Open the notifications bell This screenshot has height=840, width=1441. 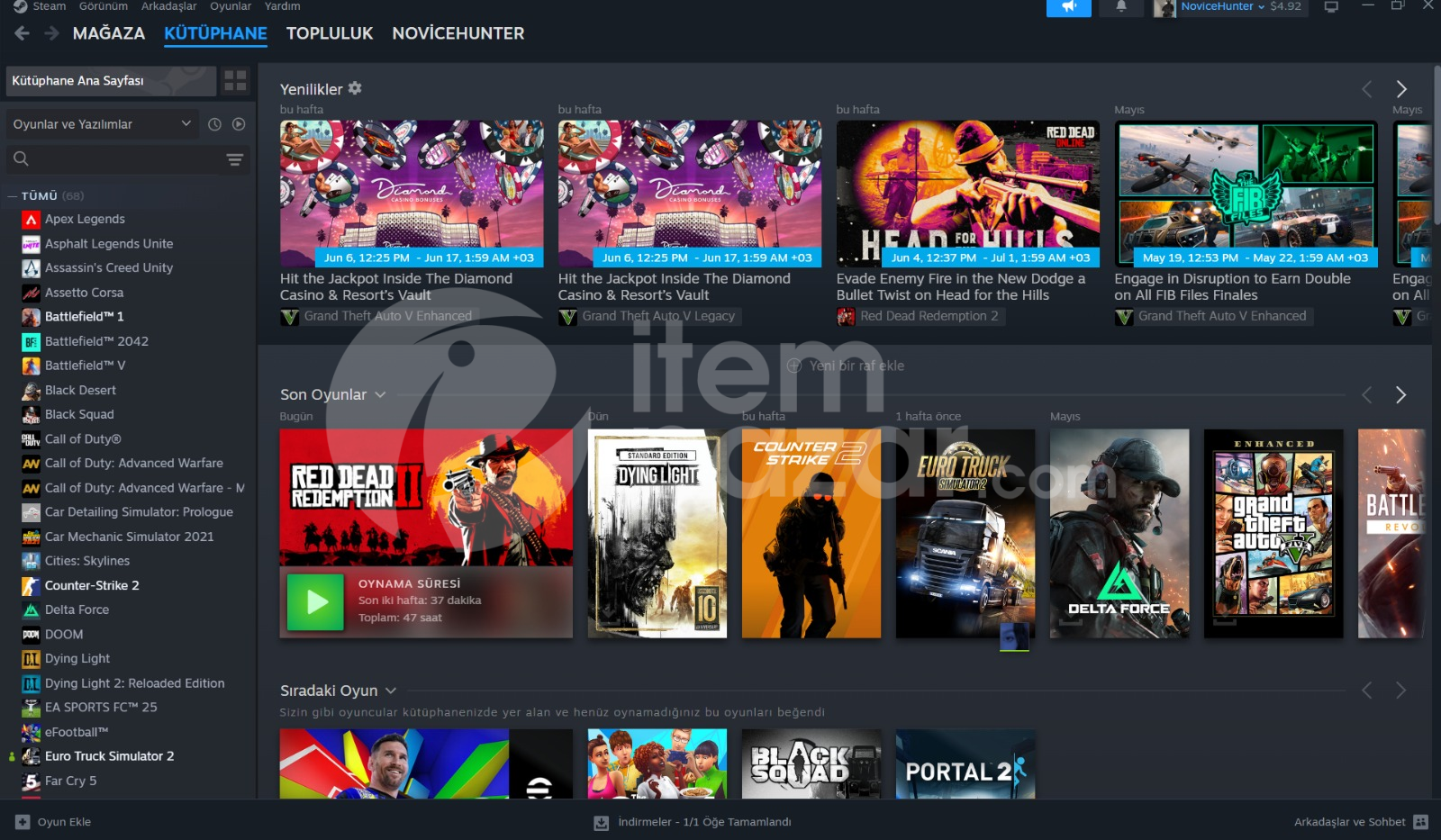pyautogui.click(x=1121, y=6)
